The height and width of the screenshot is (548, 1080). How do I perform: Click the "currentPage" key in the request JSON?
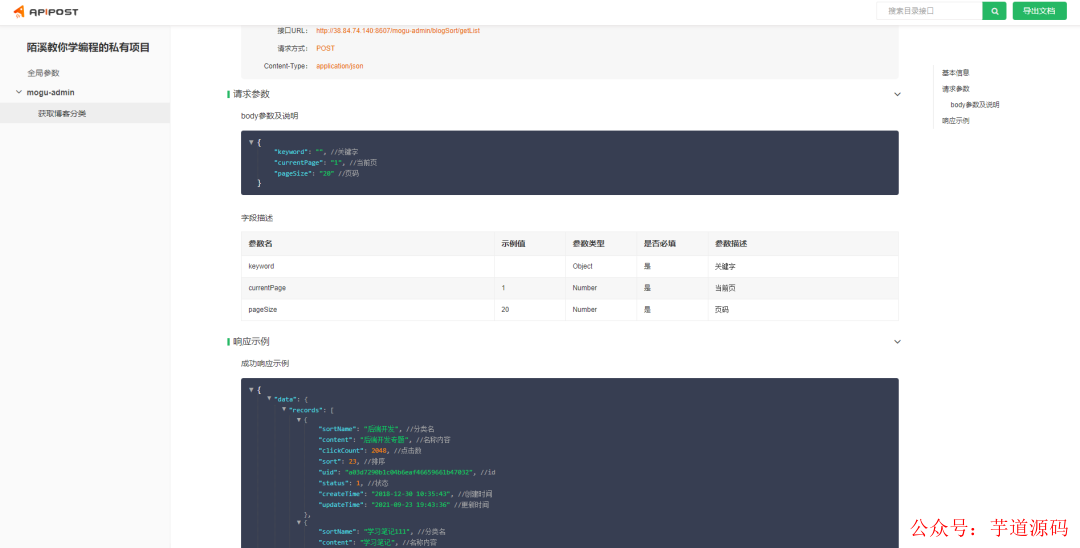300,163
